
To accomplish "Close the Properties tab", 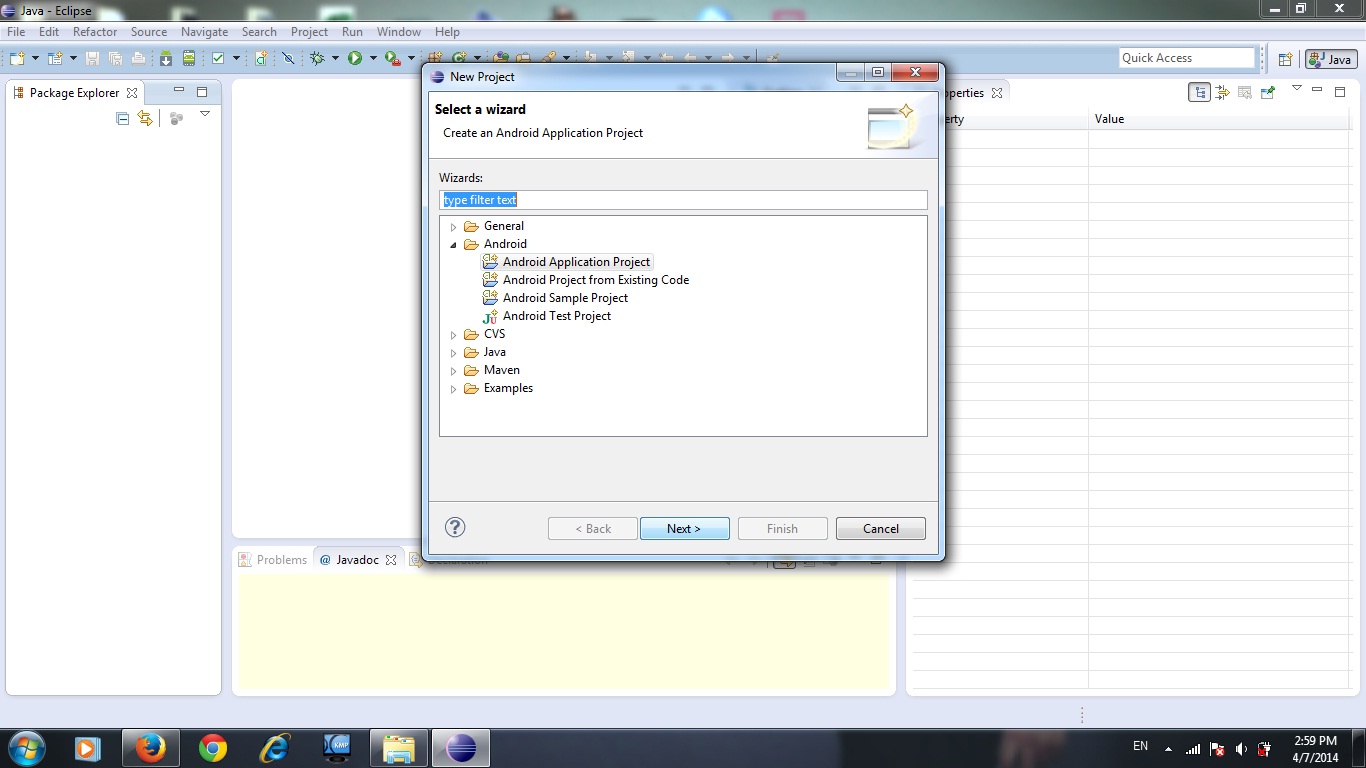I will click(997, 93).
